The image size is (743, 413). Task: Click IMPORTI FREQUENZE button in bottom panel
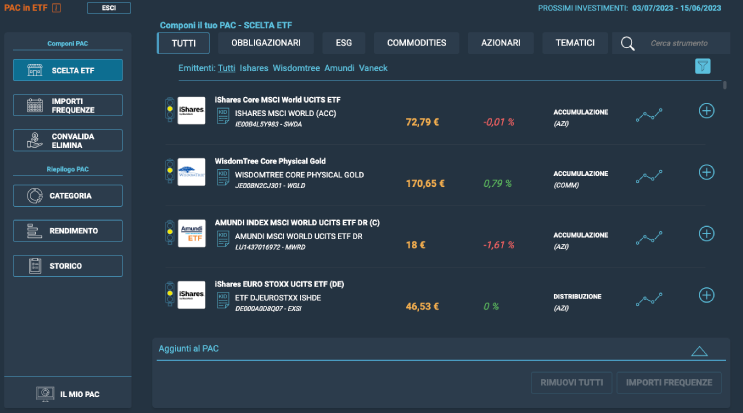click(x=669, y=383)
